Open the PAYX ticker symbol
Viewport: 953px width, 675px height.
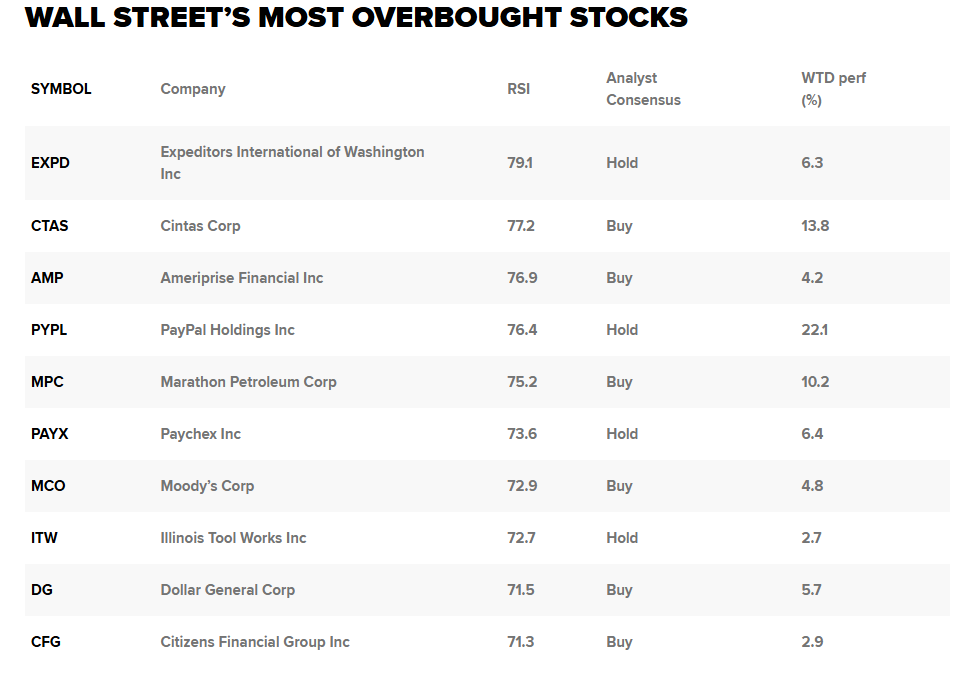(x=49, y=434)
